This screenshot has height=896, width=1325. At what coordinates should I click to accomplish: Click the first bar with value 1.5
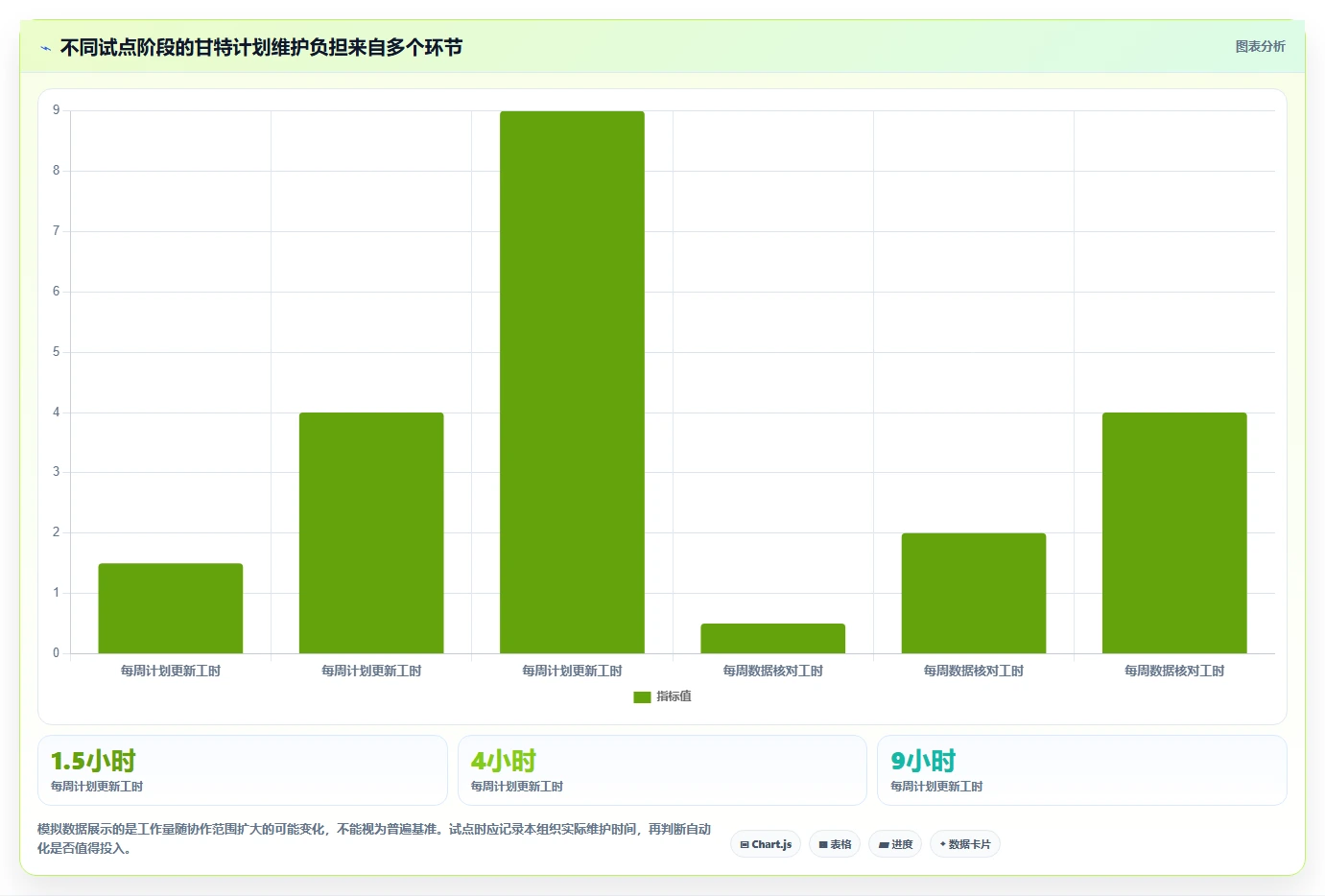tap(171, 608)
